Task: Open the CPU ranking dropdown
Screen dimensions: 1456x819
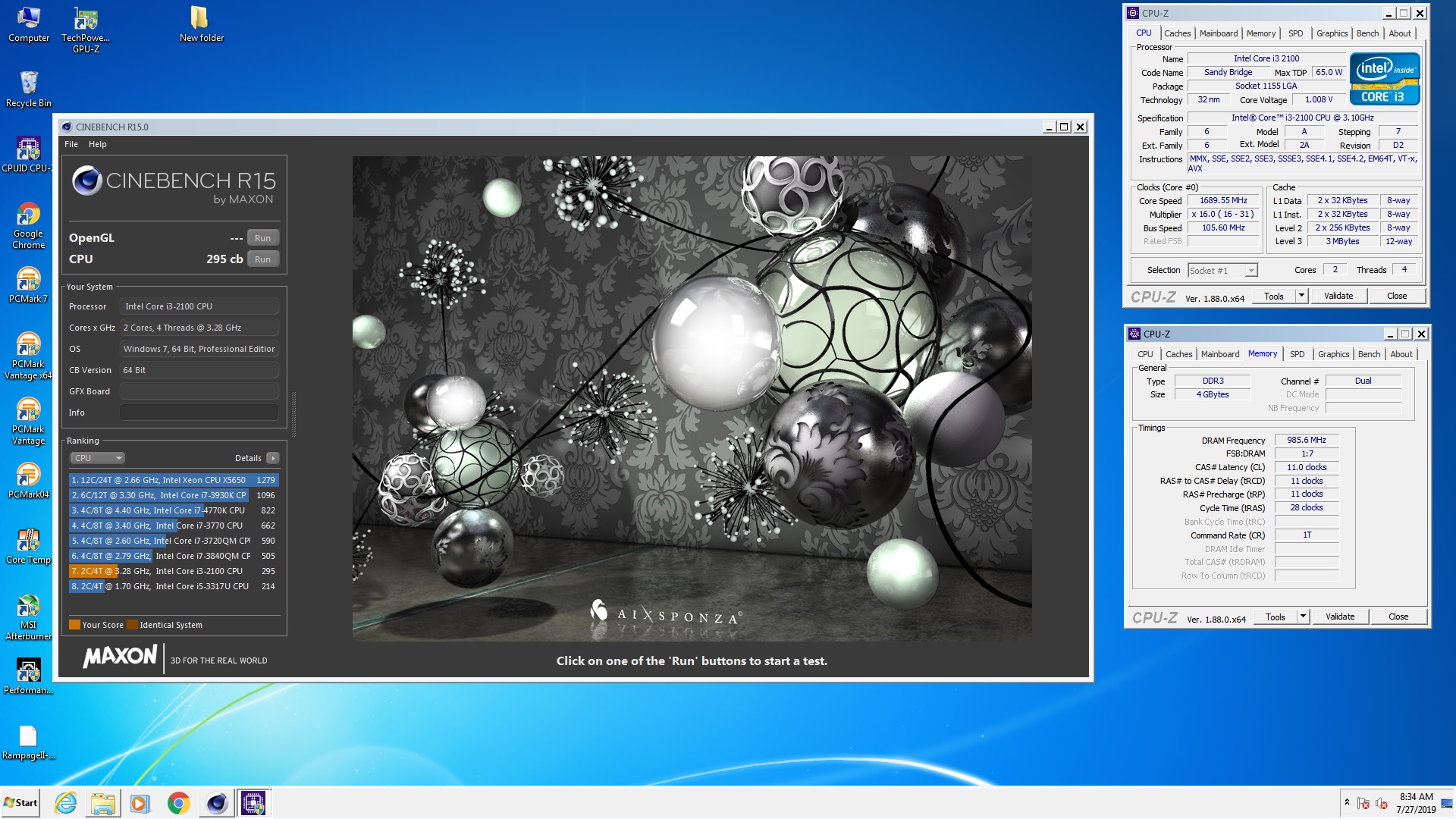Action: 98,458
